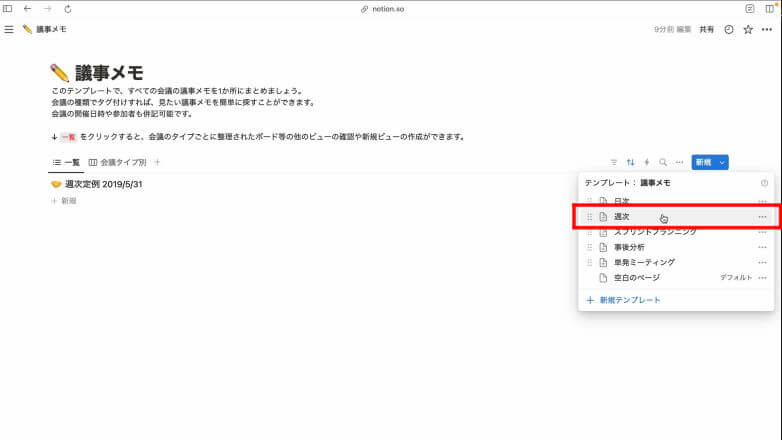Click the 議事メモ breadcrumb title

tap(51, 29)
